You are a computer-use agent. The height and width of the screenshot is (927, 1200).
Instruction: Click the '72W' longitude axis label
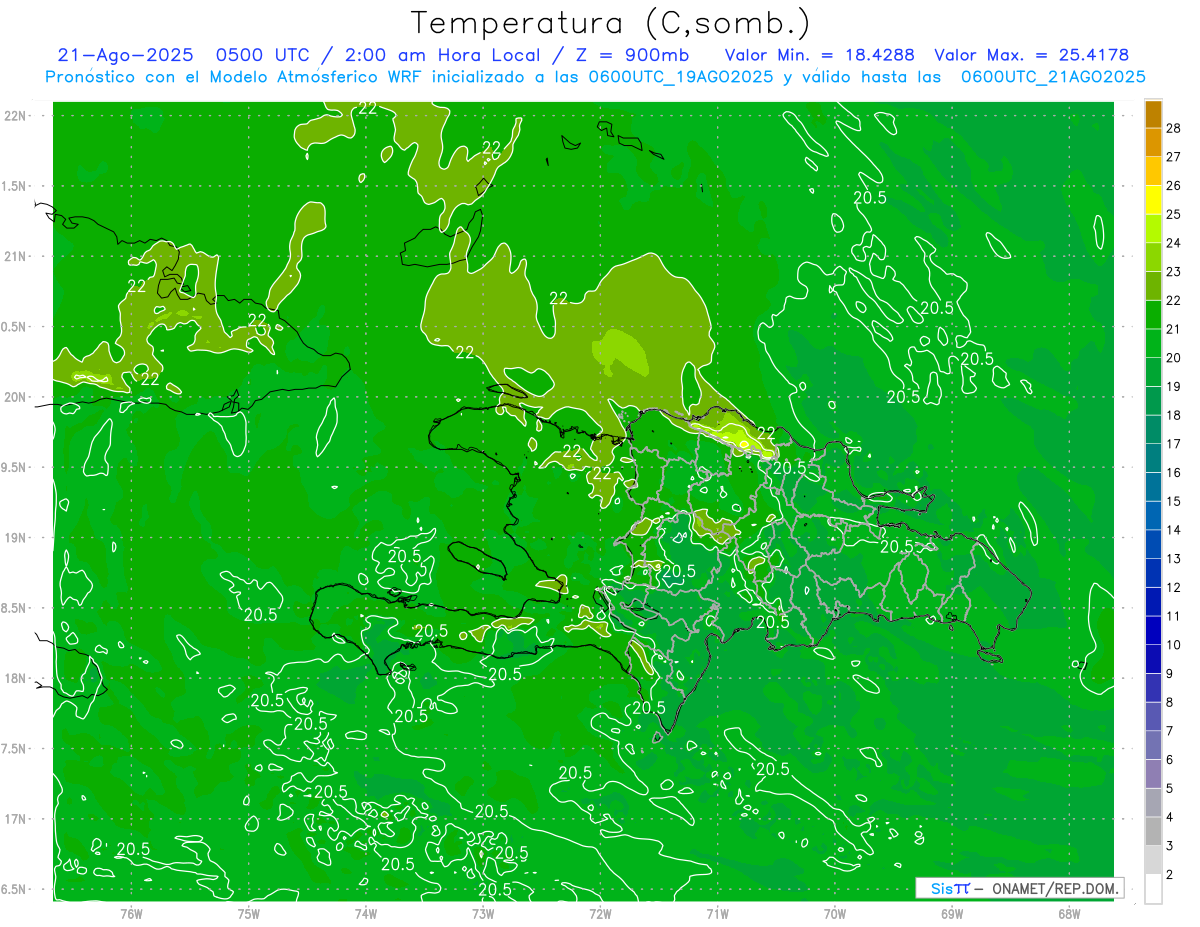pos(600,913)
